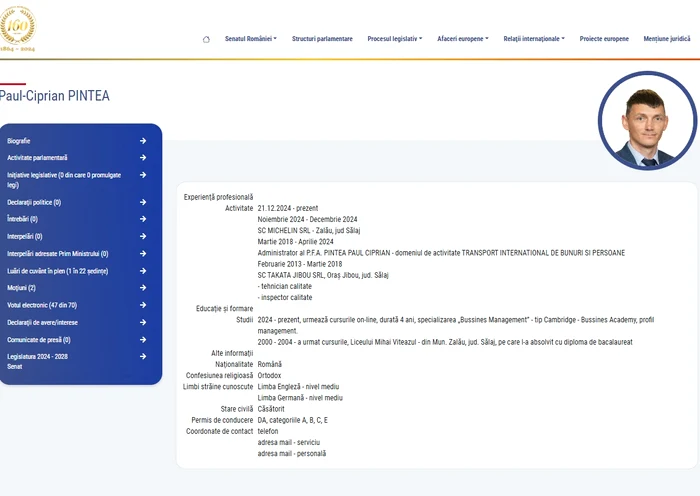Open the Interpelări (0) sidebar link
The width and height of the screenshot is (700, 496).
pos(25,237)
